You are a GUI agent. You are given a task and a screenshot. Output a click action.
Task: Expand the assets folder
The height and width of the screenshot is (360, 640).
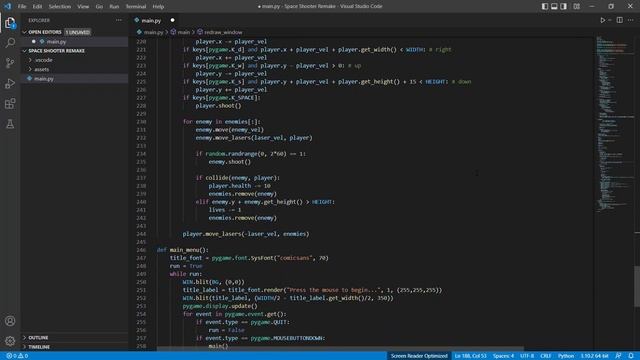point(42,69)
